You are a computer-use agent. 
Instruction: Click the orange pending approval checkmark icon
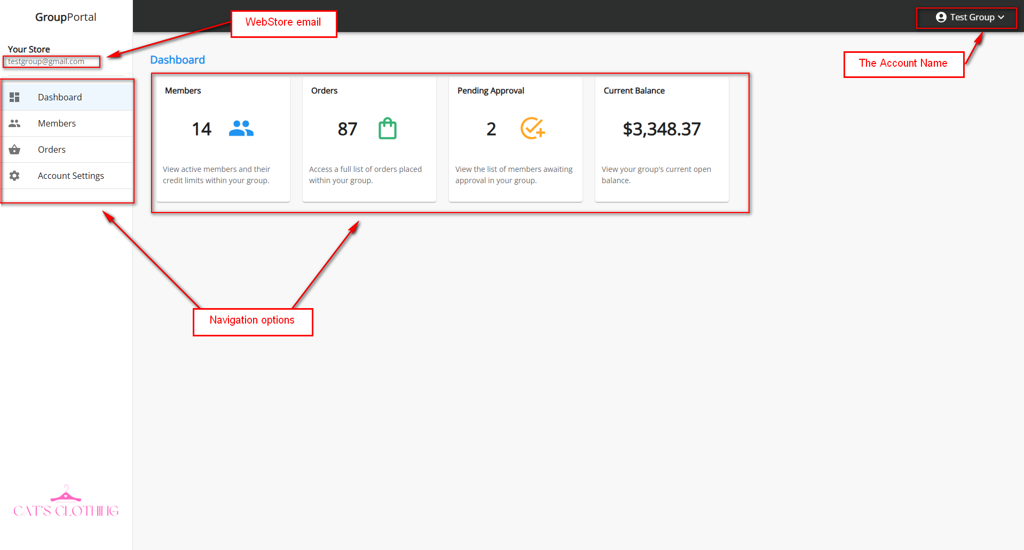point(532,129)
